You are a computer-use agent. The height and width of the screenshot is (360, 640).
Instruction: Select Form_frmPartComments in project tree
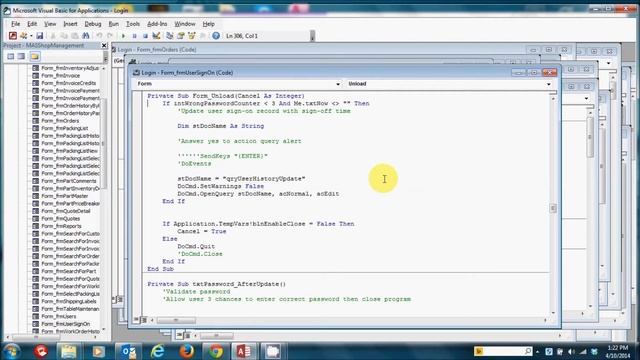69,181
